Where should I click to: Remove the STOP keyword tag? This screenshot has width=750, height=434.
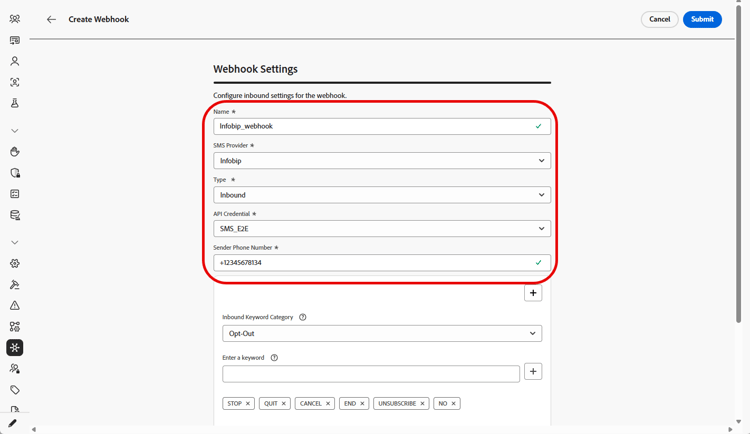tap(248, 404)
